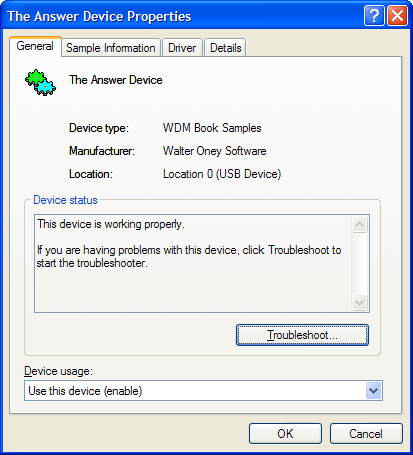Select the General tab

coord(35,46)
